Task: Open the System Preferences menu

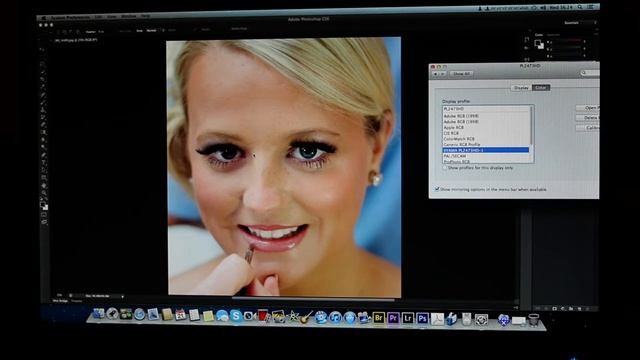Action: tap(70, 18)
